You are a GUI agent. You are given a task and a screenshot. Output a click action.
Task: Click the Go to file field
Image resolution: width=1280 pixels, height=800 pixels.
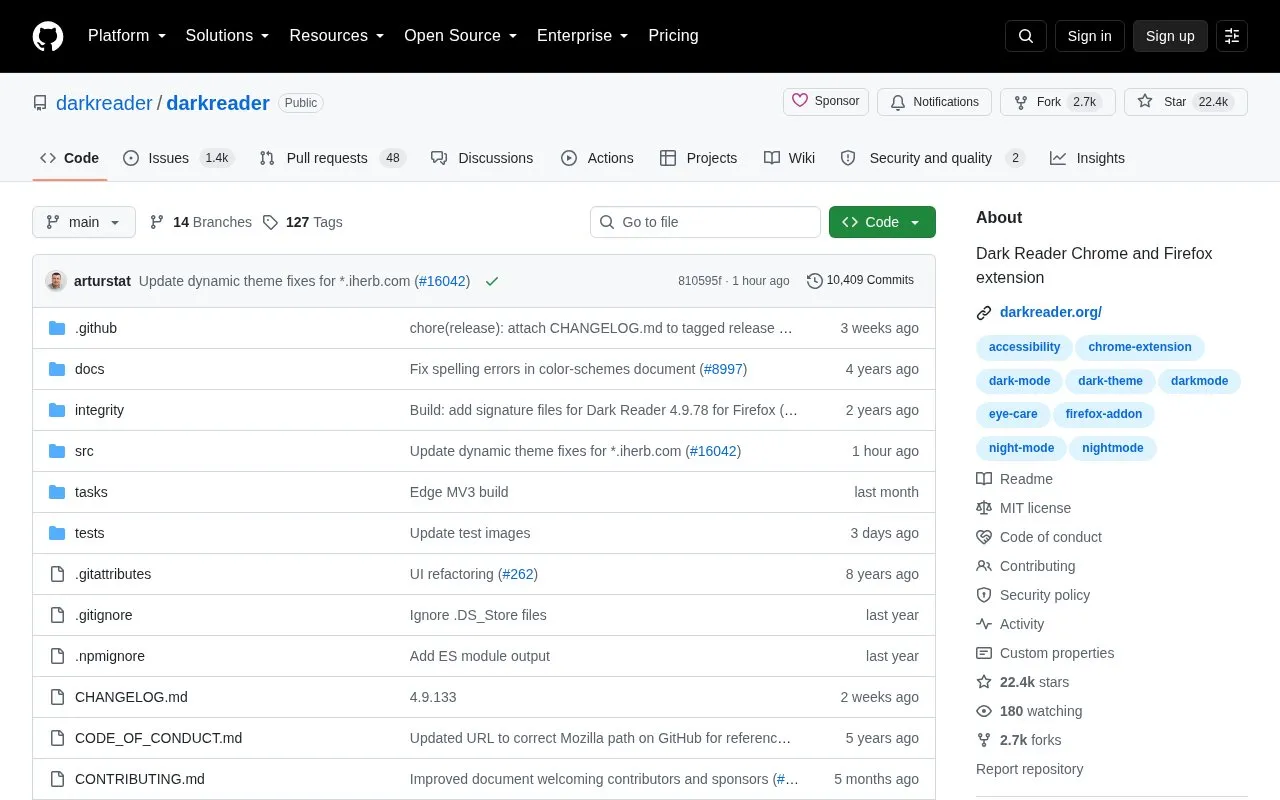pos(705,222)
